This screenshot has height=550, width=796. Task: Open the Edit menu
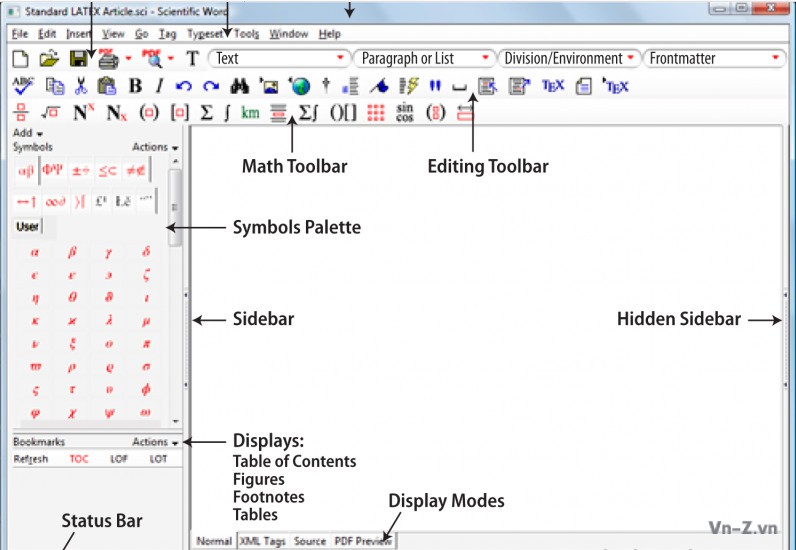[x=47, y=34]
